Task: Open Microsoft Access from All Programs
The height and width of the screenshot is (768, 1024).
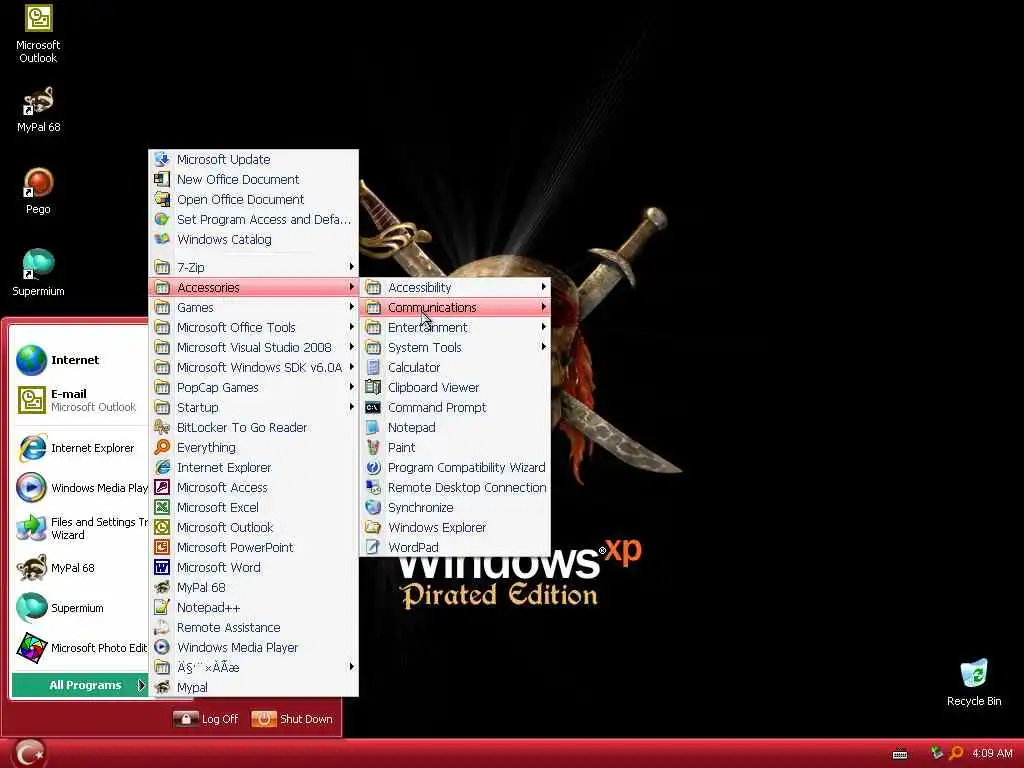Action: pyautogui.click(x=253, y=488)
